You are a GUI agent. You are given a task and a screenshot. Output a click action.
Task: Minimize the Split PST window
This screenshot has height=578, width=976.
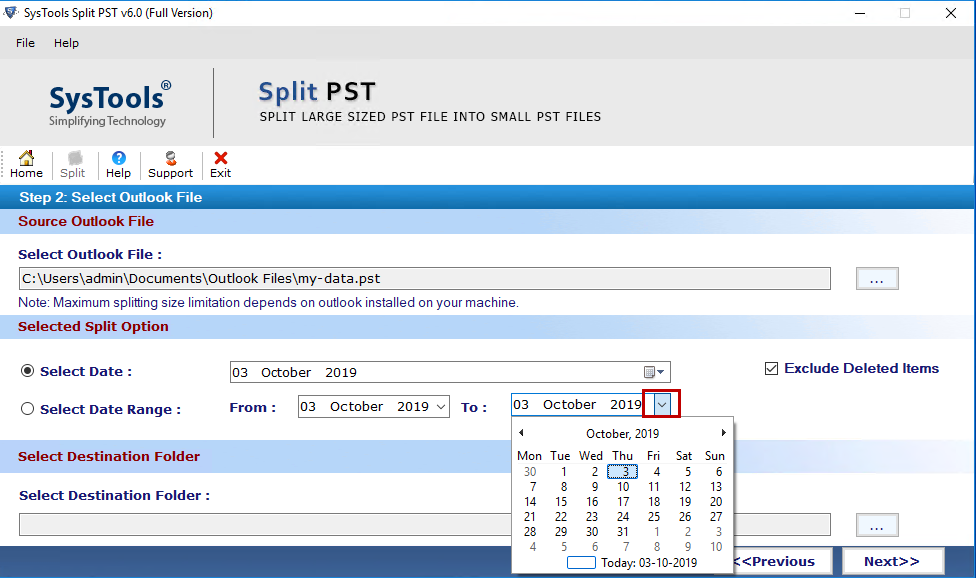(x=860, y=13)
